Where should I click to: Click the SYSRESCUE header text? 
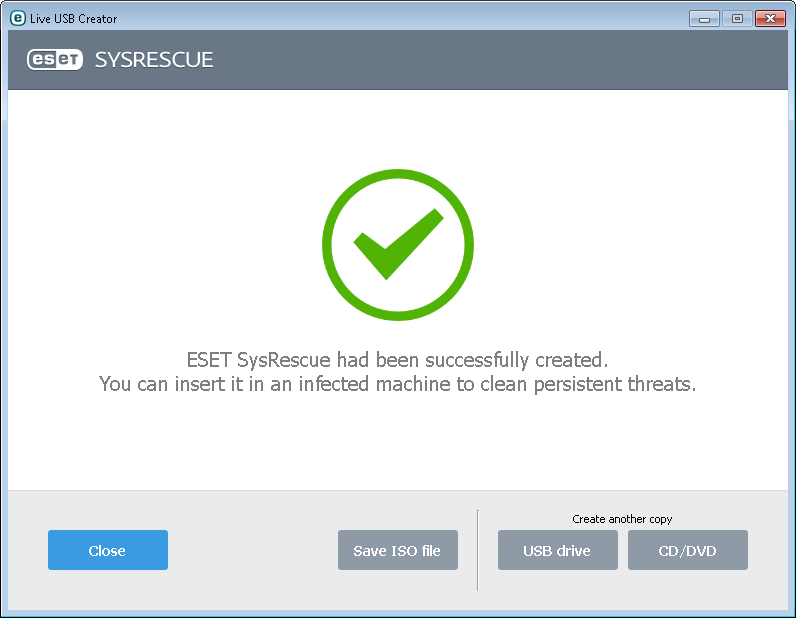[154, 60]
